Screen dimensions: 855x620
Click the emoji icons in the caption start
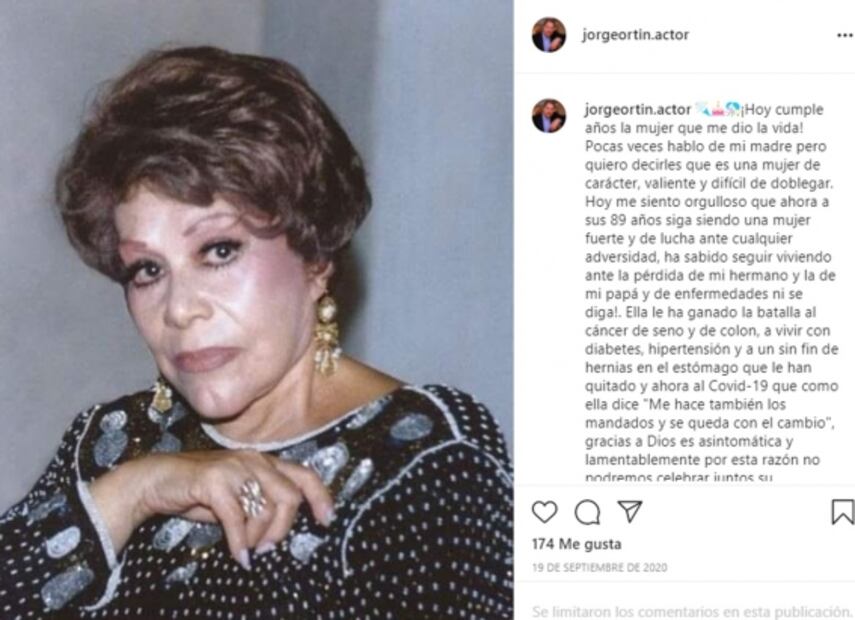(x=718, y=109)
